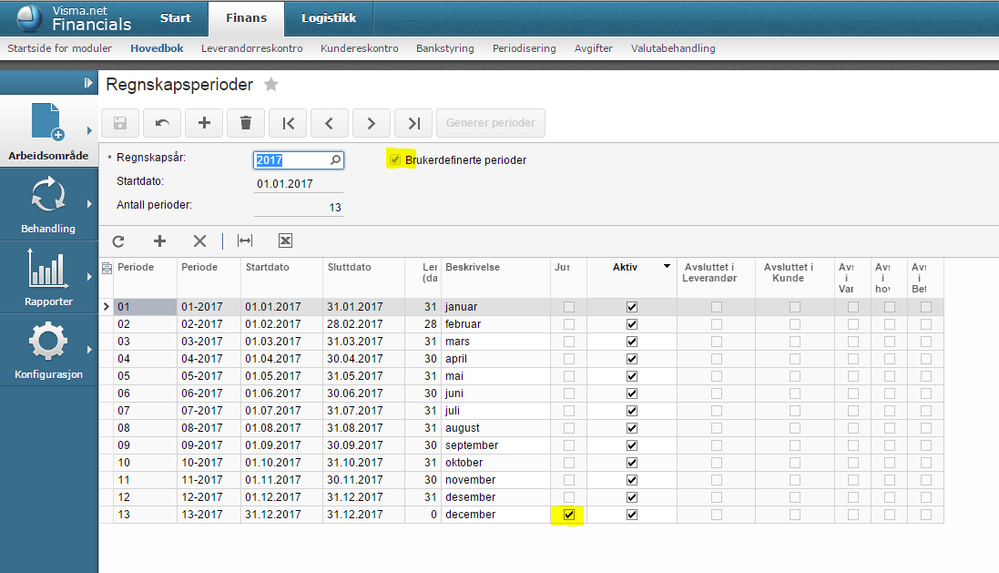999x573 pixels.
Task: Open Hovedbok module menu
Action: [x=157, y=48]
